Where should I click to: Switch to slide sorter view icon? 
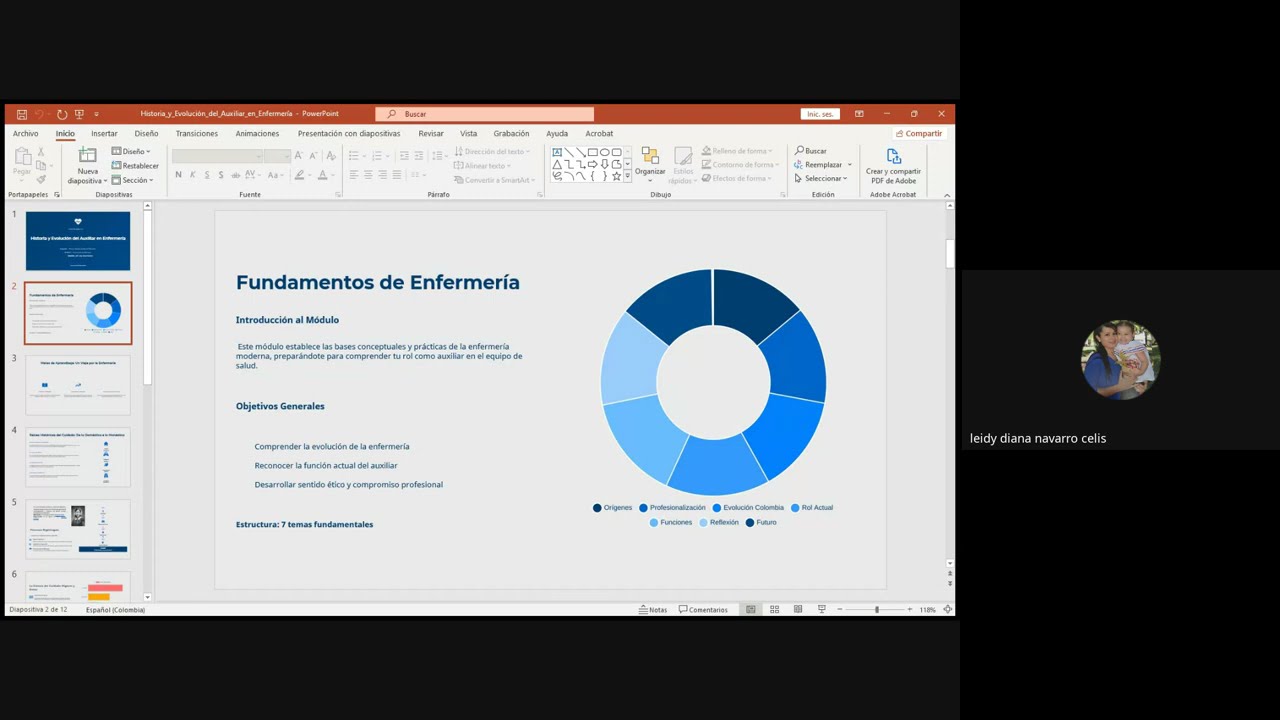click(774, 609)
